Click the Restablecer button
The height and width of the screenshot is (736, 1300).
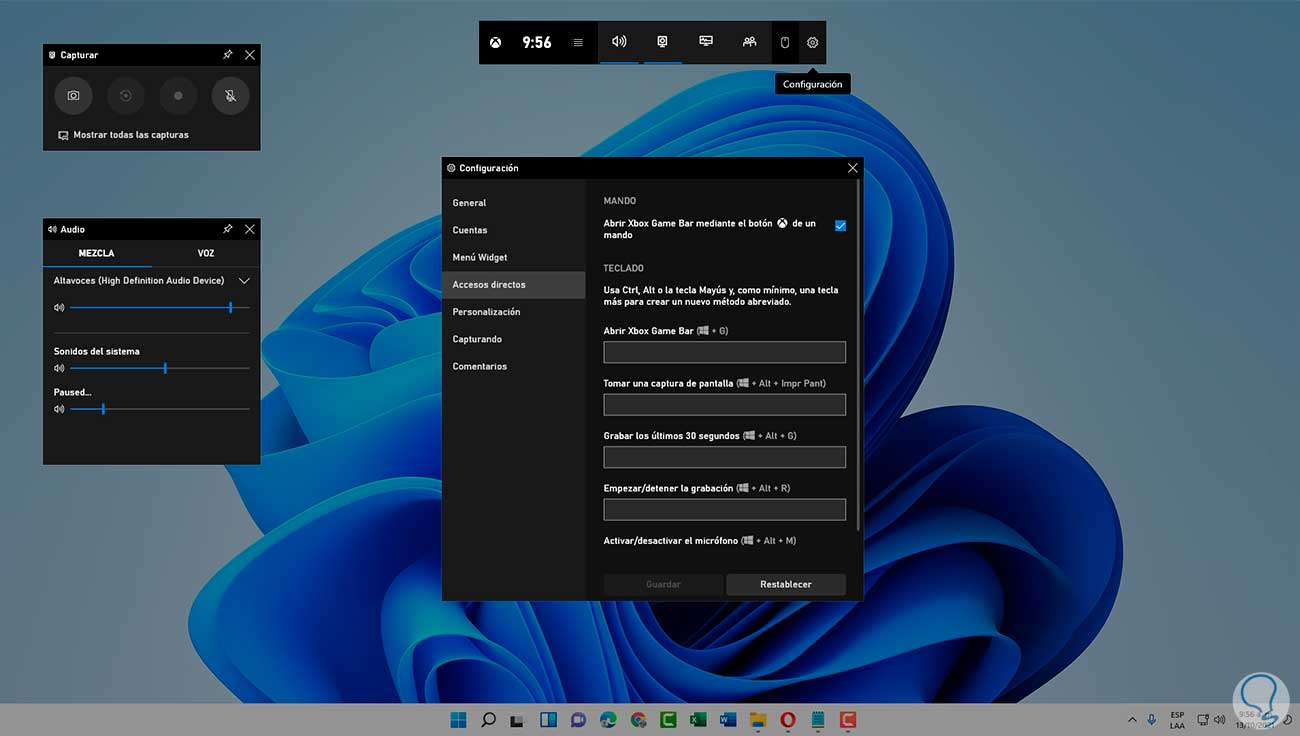click(786, 584)
